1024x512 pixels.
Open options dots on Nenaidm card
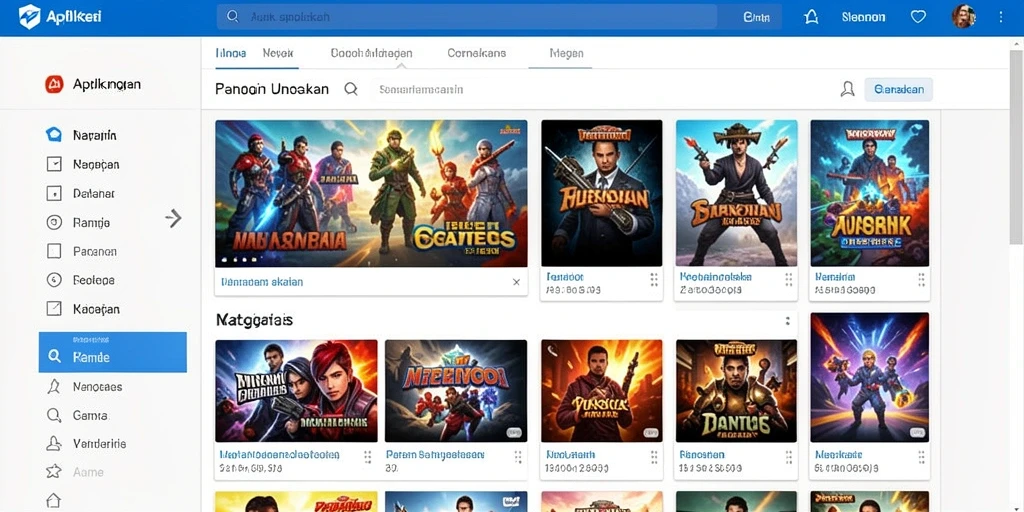point(921,280)
